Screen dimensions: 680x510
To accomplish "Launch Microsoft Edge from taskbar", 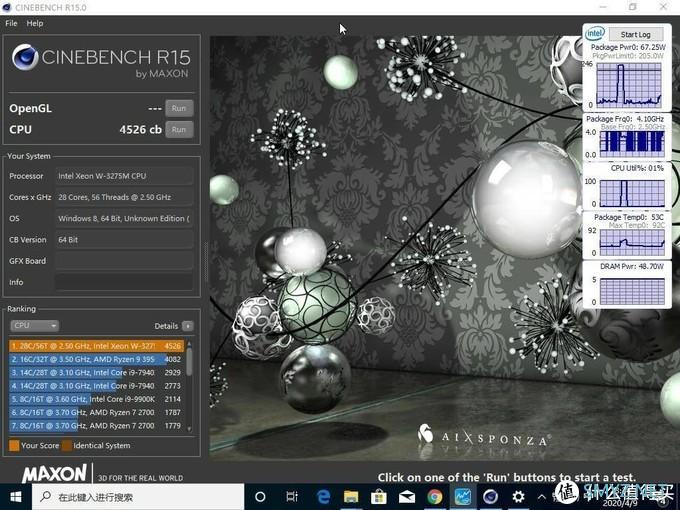I will pos(324,497).
